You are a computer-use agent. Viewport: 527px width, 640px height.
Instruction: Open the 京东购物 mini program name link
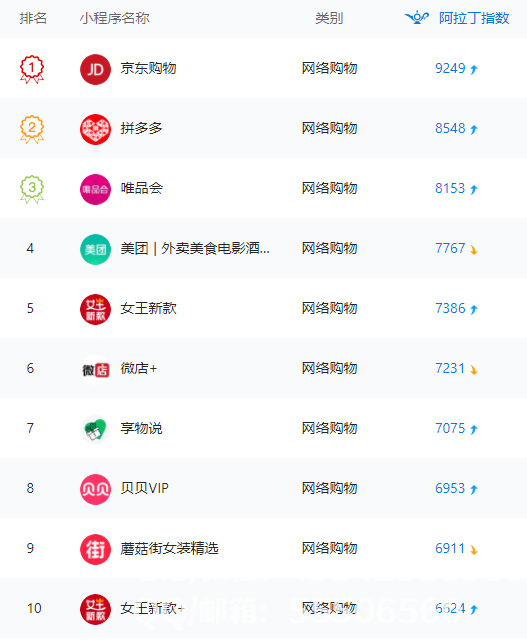point(148,68)
